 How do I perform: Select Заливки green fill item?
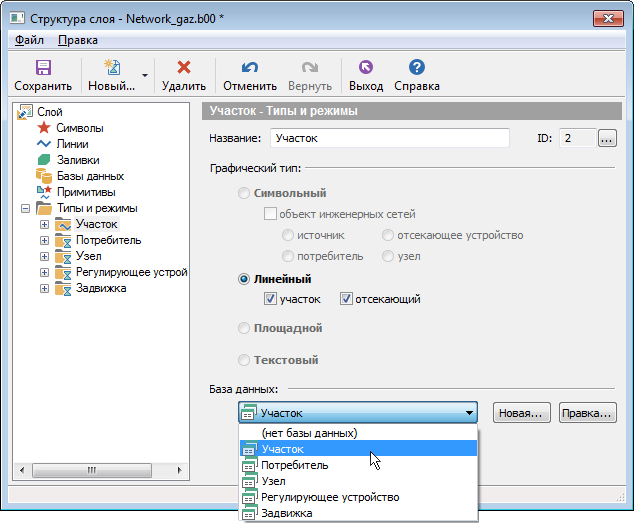tap(44, 160)
